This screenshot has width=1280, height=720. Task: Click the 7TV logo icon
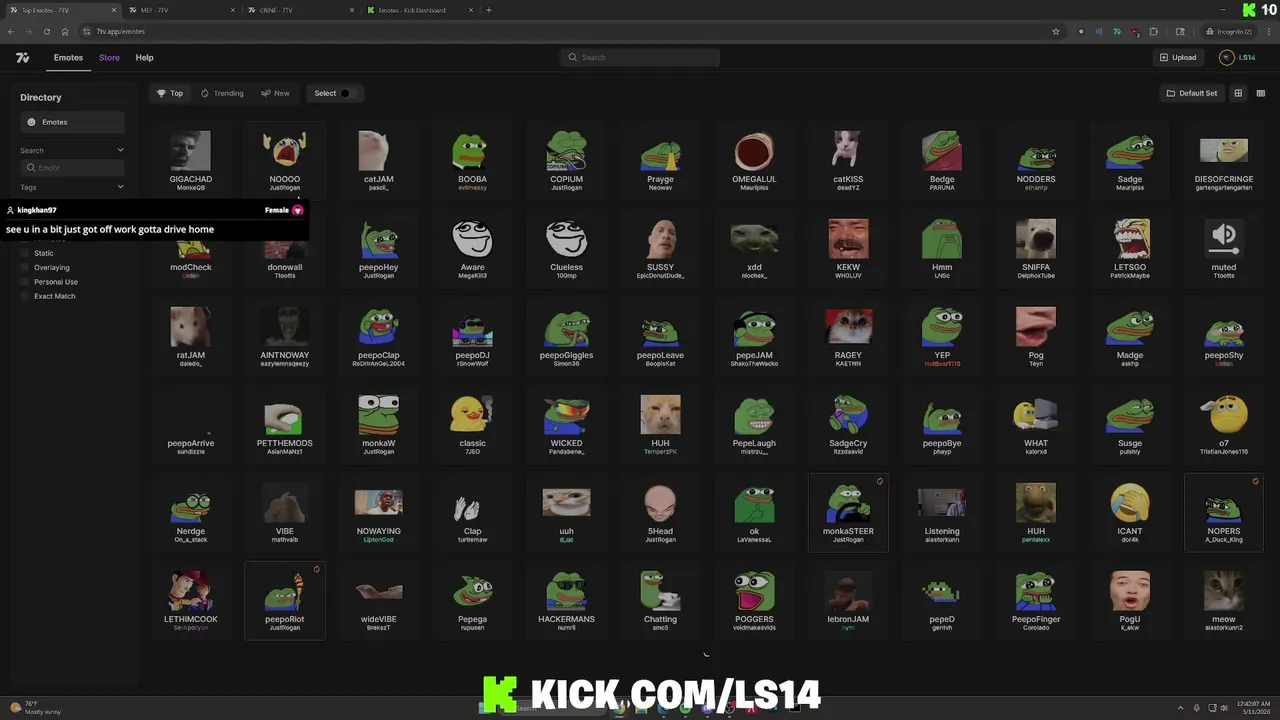22,58
